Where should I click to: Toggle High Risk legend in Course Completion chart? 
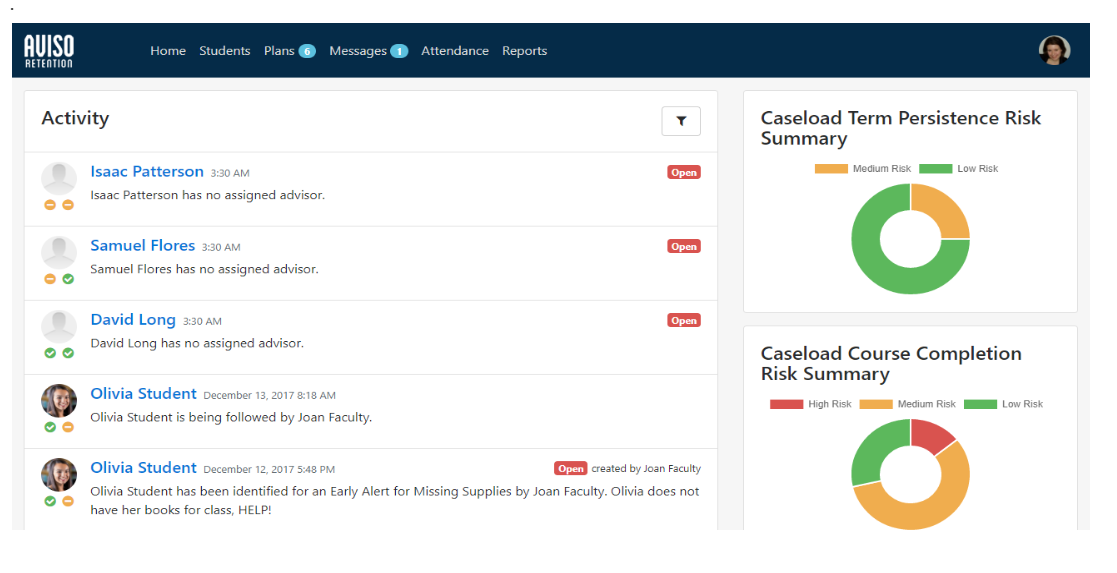pos(811,404)
